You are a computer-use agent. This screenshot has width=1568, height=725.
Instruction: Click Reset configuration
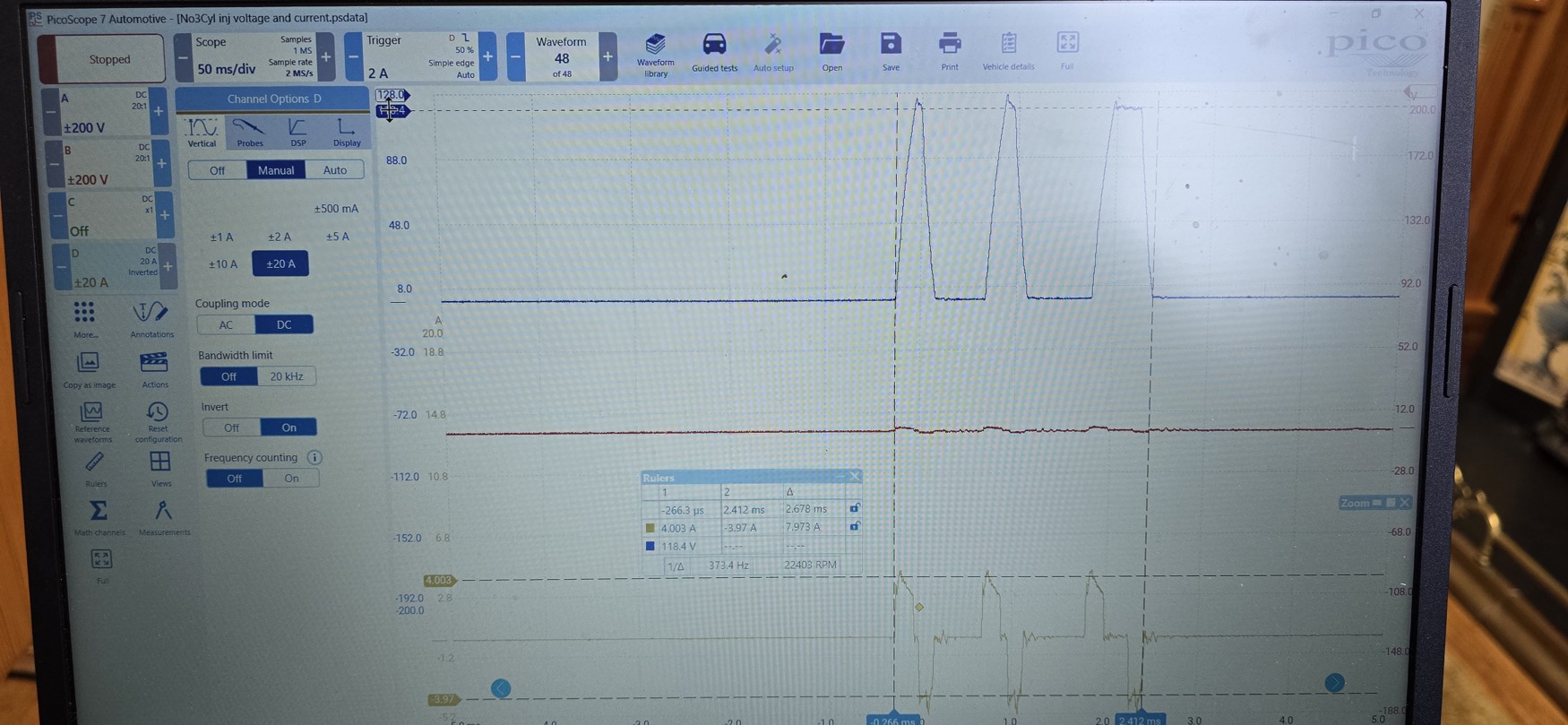coord(158,422)
